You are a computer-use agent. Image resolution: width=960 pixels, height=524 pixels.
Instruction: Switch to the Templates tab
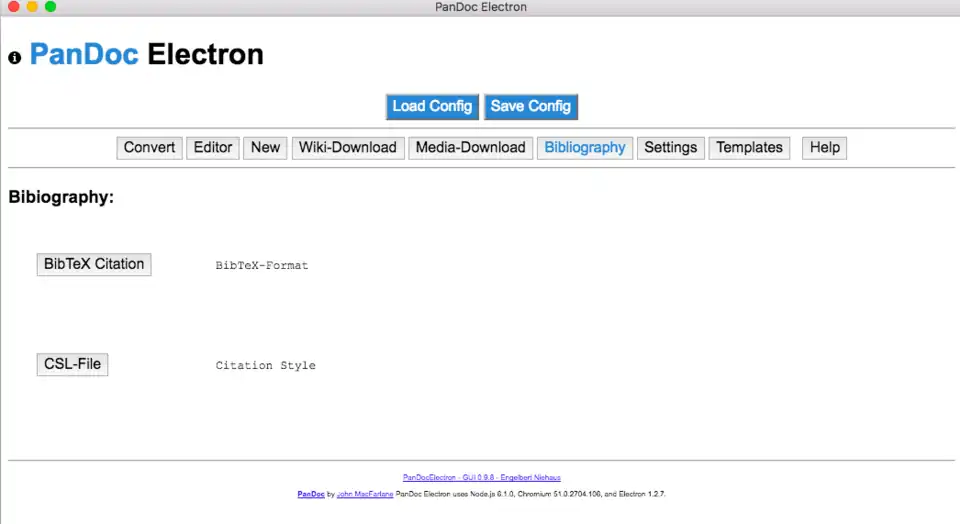(x=749, y=148)
